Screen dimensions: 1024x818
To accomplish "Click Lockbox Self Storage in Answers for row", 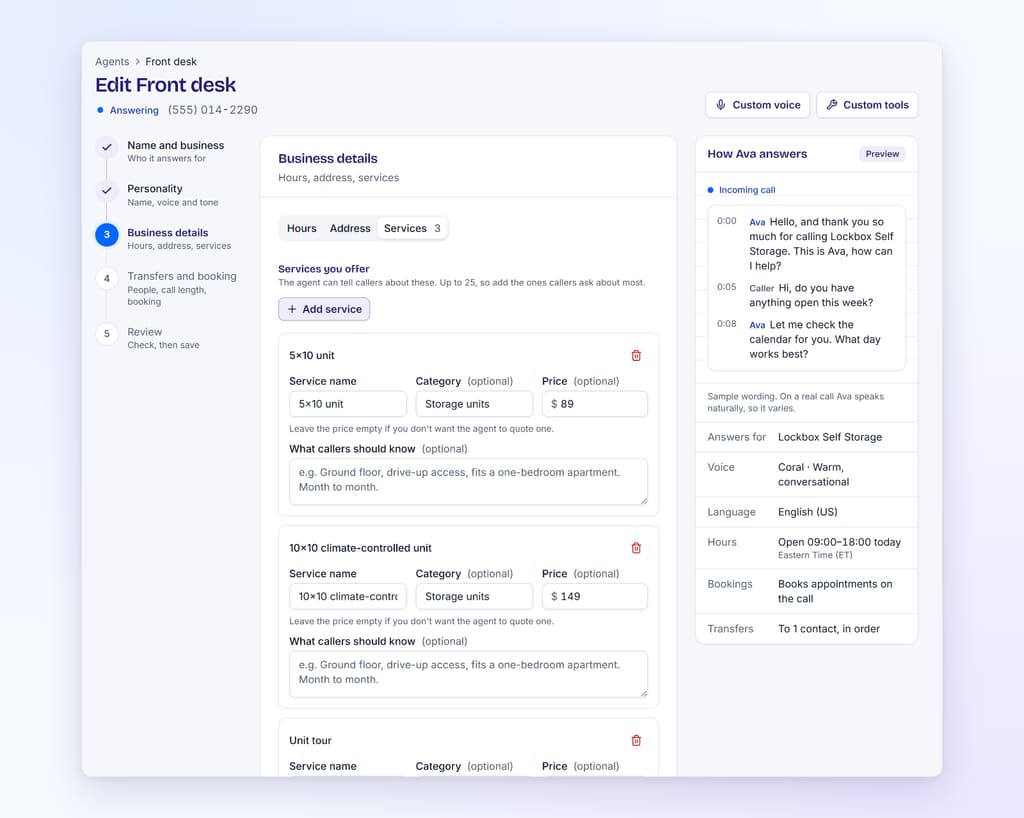I will pos(829,437).
